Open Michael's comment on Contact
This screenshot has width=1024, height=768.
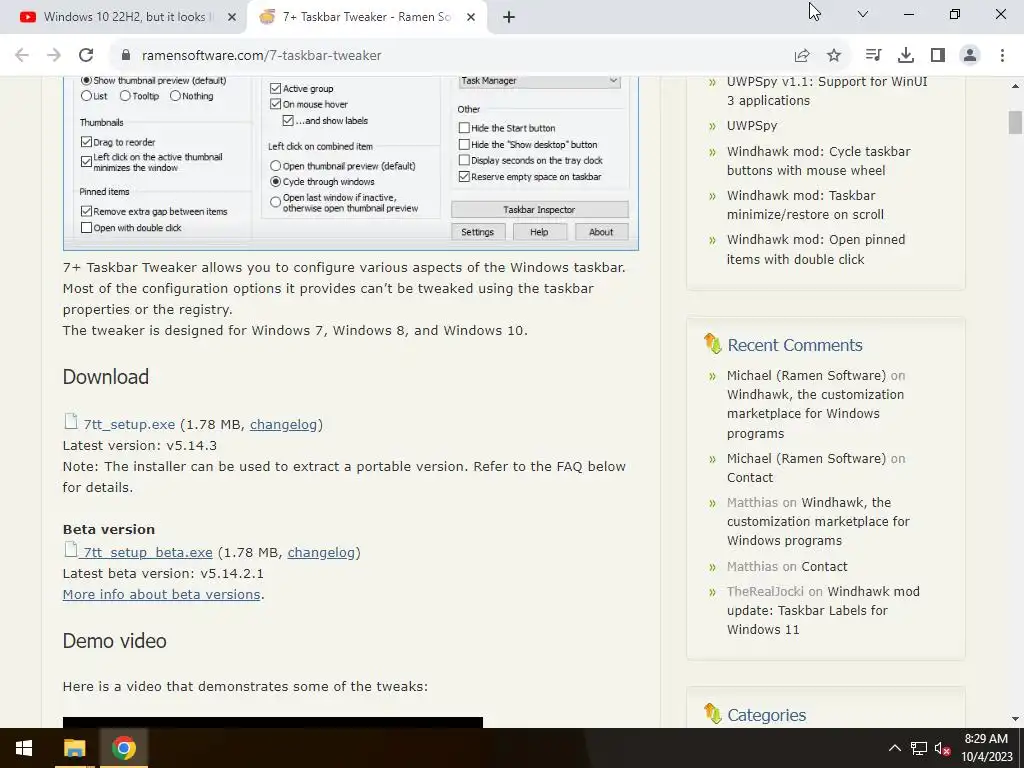coord(750,477)
